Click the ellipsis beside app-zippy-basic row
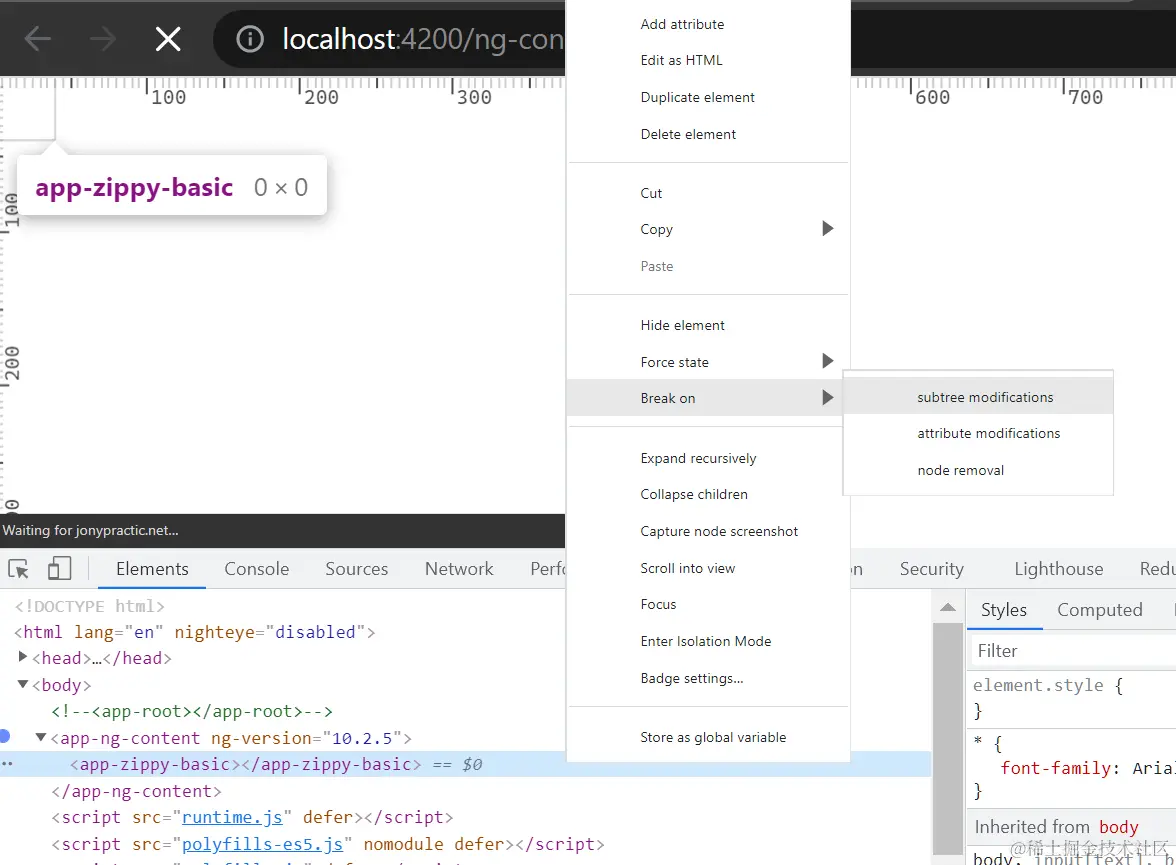Viewport: 1176px width, 865px height. coord(7,764)
